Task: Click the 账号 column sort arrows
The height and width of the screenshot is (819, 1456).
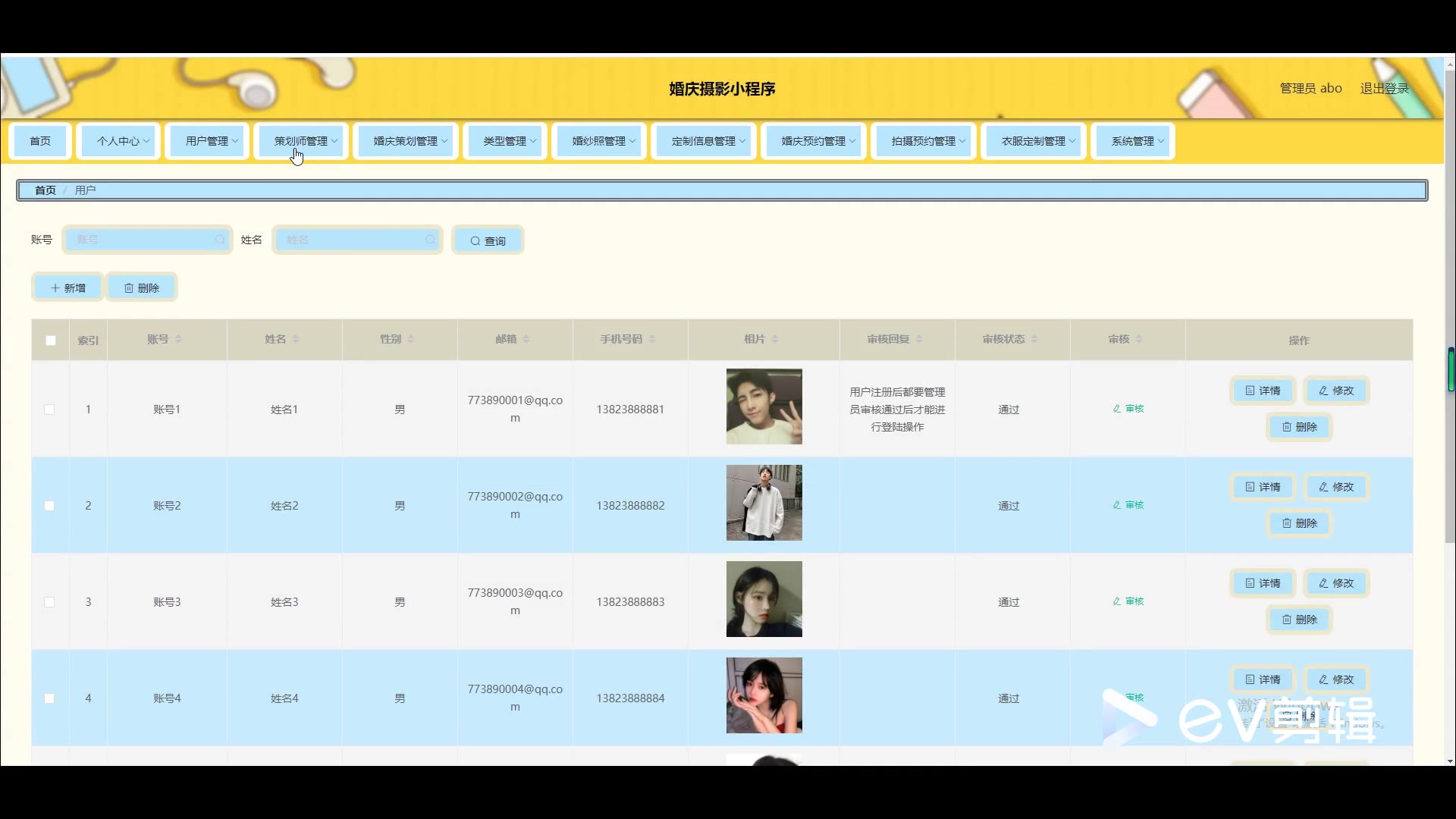Action: [178, 339]
